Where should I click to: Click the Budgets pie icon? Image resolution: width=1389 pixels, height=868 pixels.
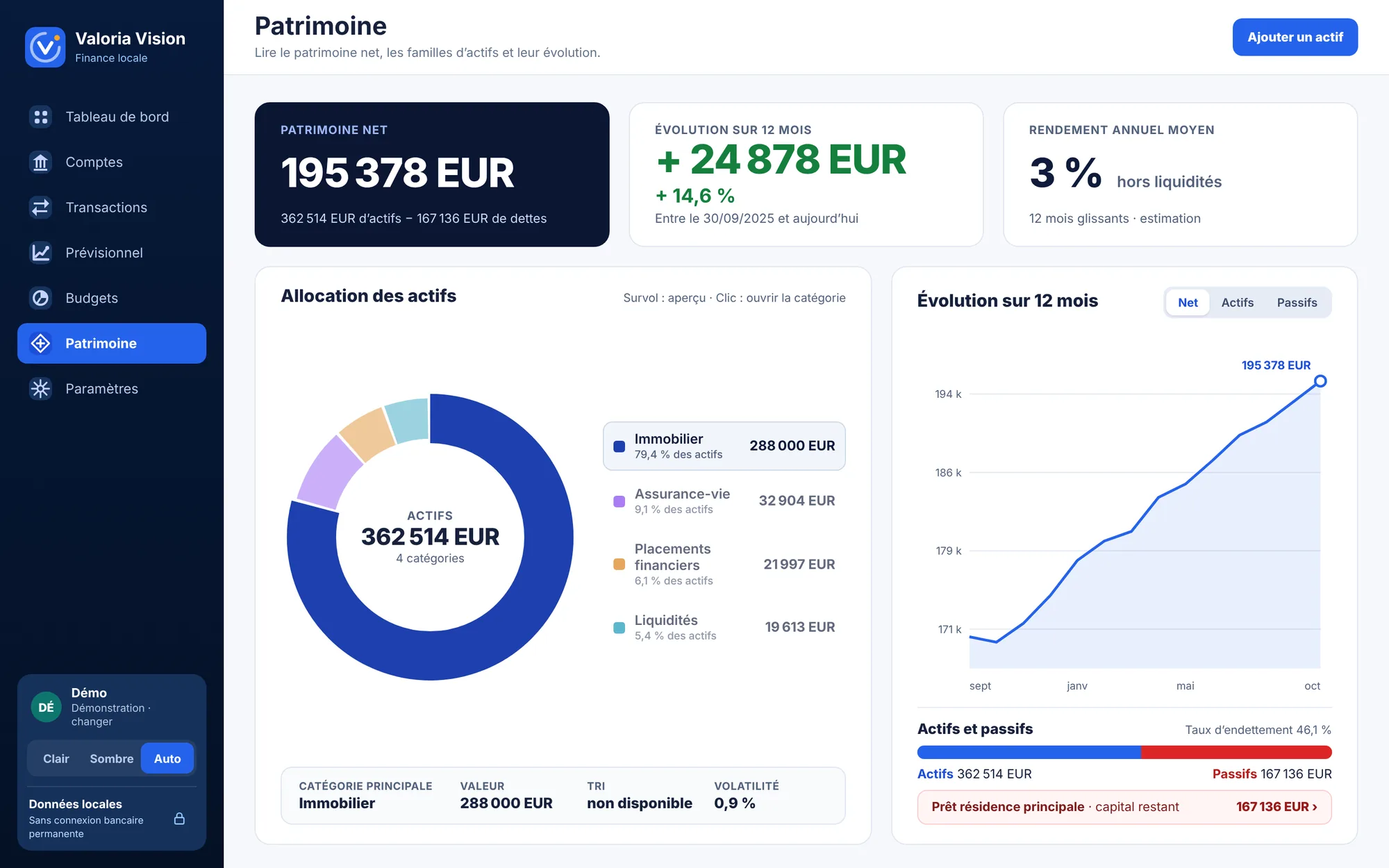click(41, 298)
